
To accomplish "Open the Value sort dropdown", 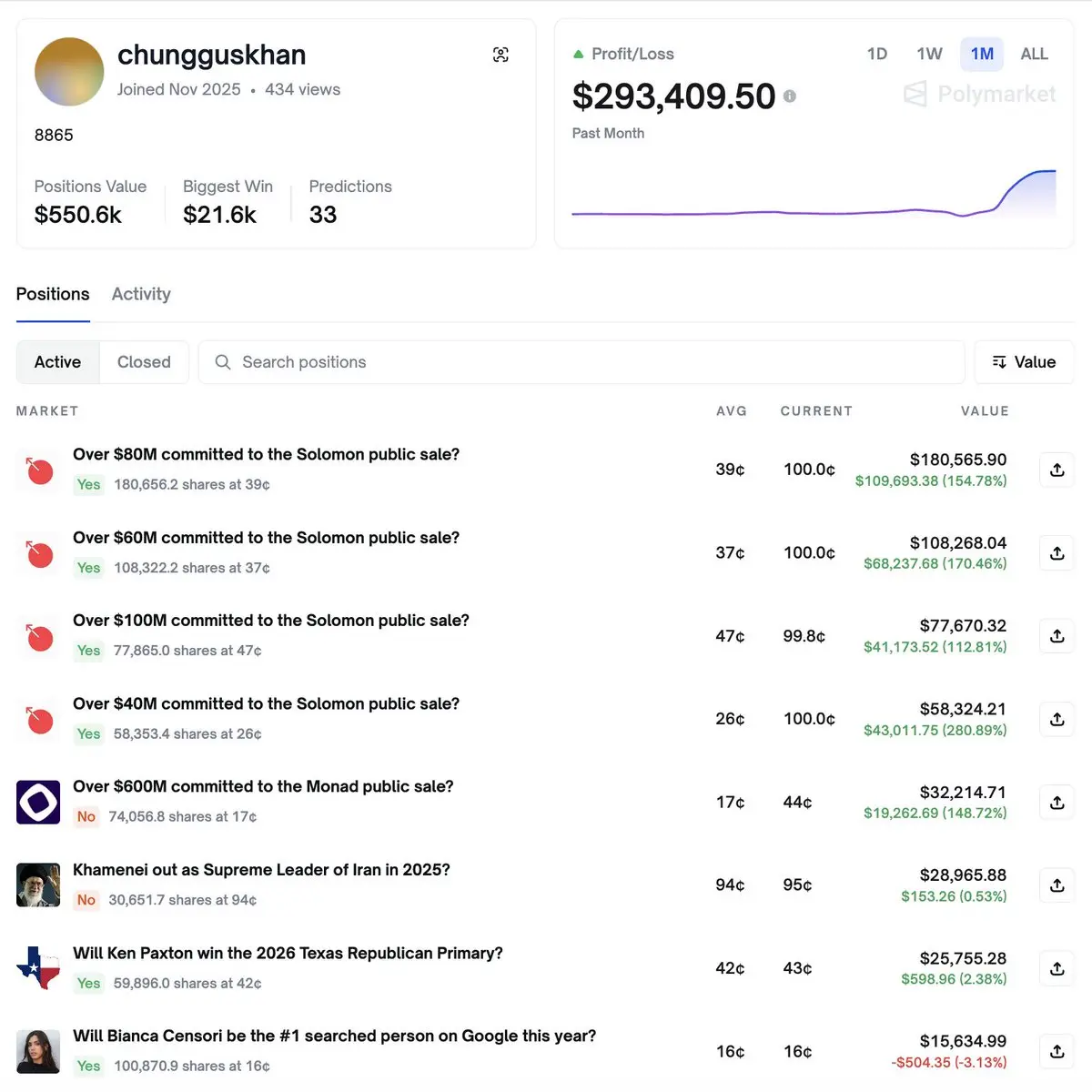I will coord(1024,362).
